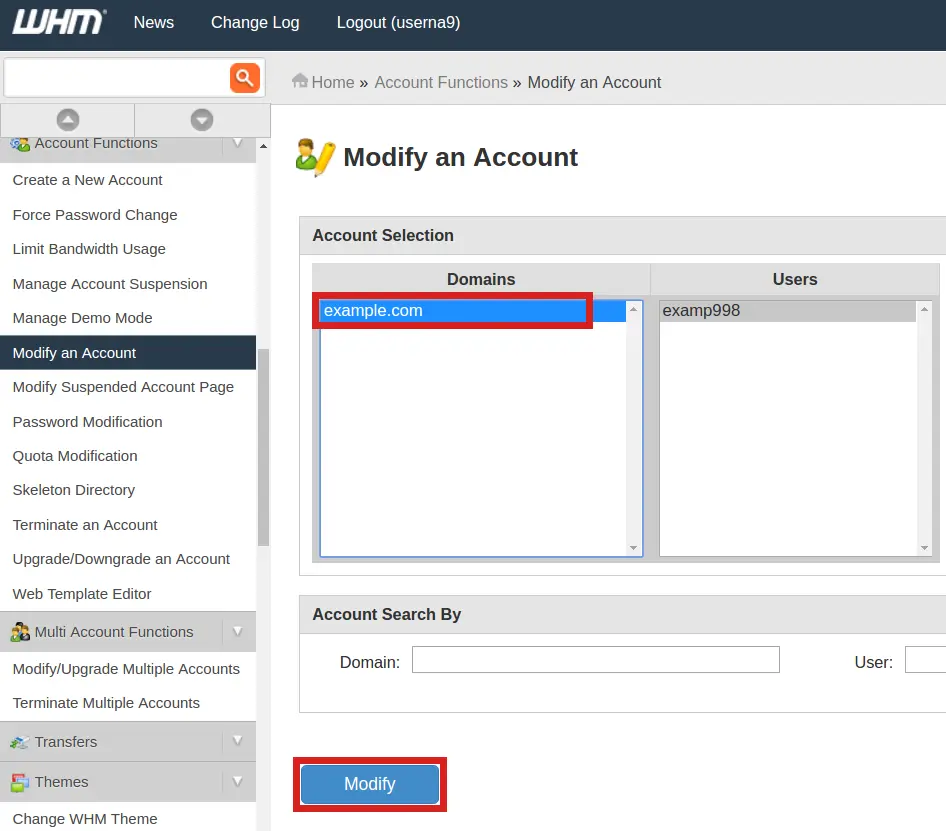This screenshot has width=946, height=831.
Task: Click the Modify an Account header icon
Action: [315, 156]
